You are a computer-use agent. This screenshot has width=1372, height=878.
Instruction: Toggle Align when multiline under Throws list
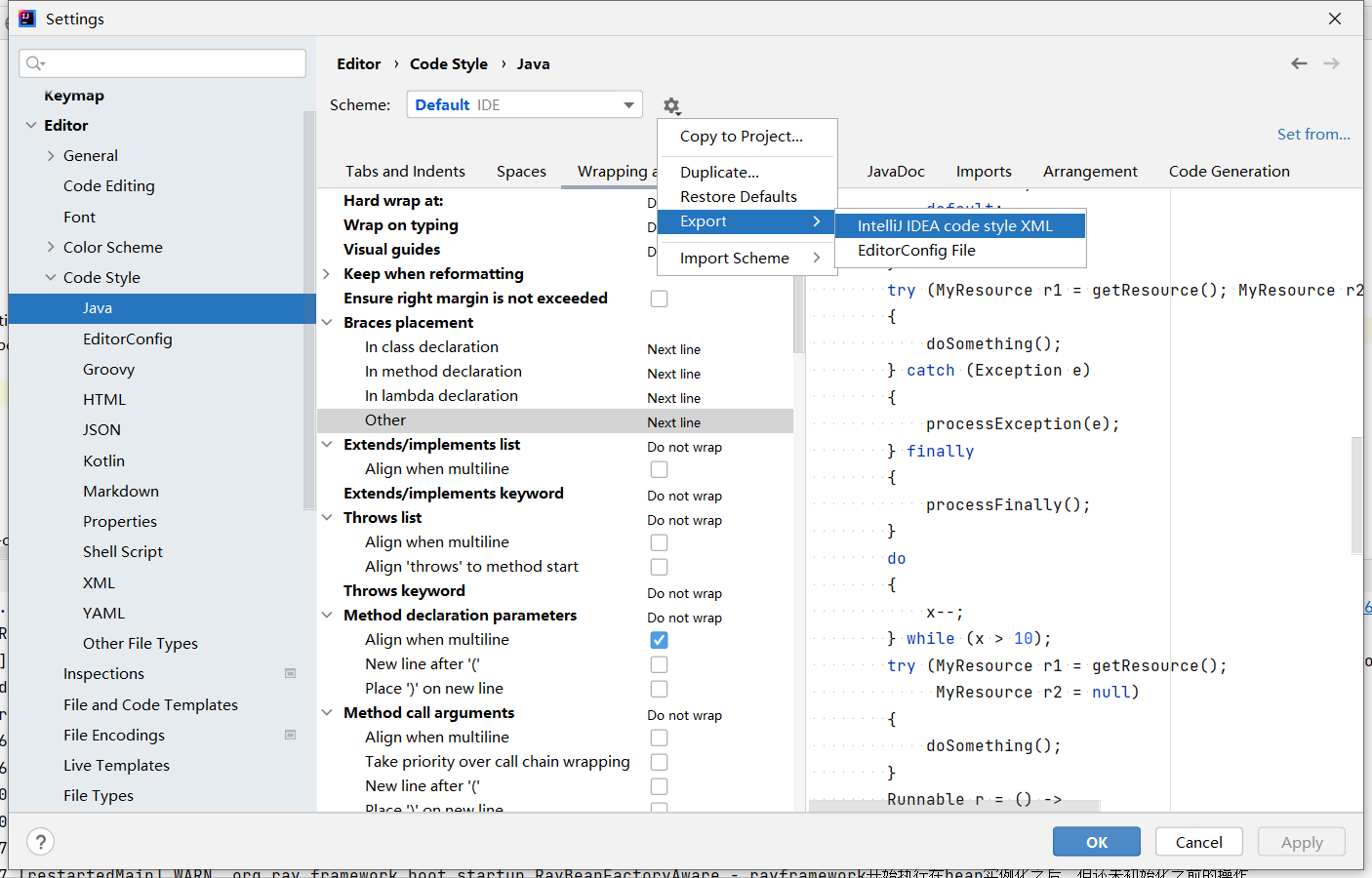click(x=660, y=542)
